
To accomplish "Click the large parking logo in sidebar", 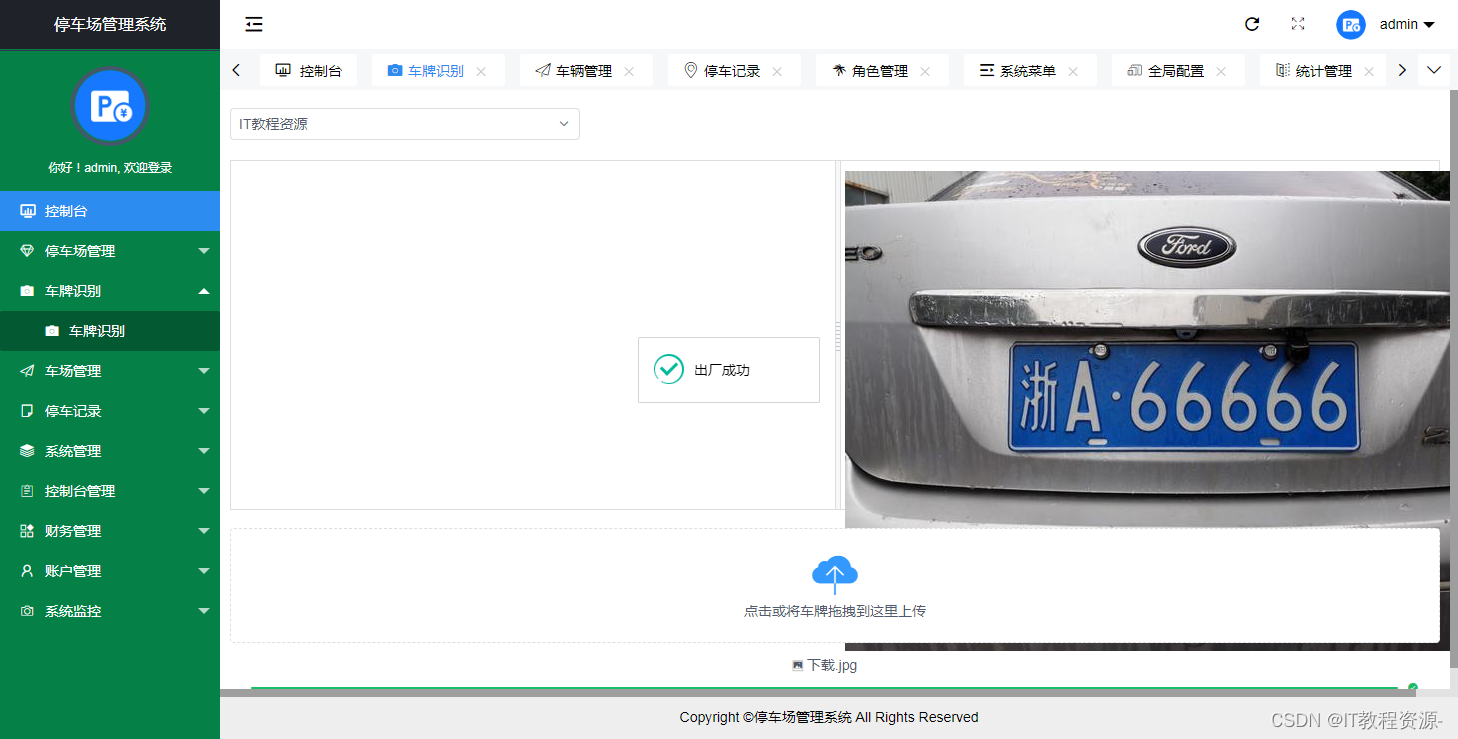I will (110, 106).
